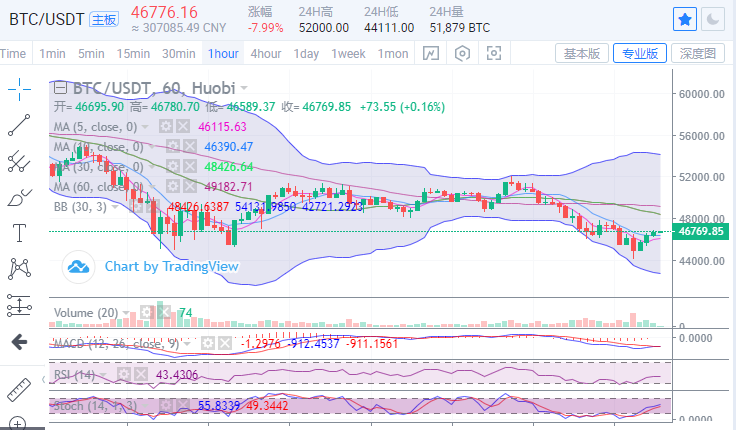Switch to 15min interval
736x430 pixels.
pos(133,54)
